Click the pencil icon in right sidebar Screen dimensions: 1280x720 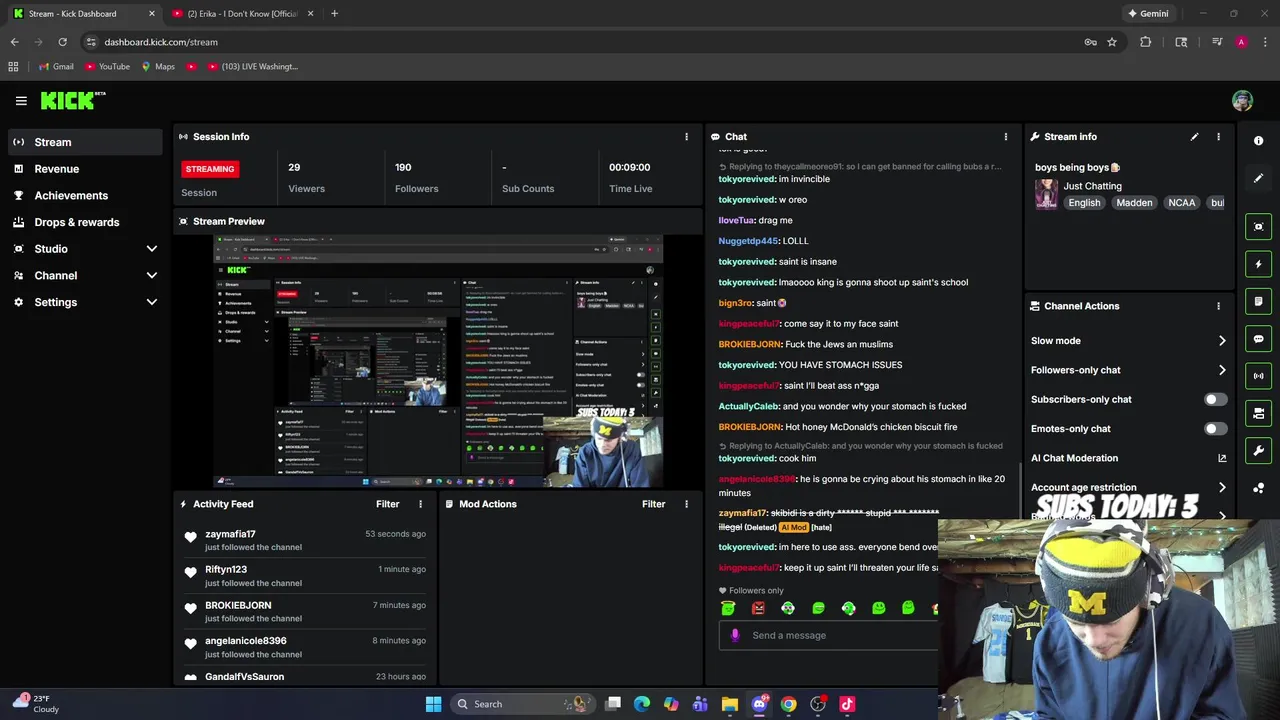tap(1259, 178)
